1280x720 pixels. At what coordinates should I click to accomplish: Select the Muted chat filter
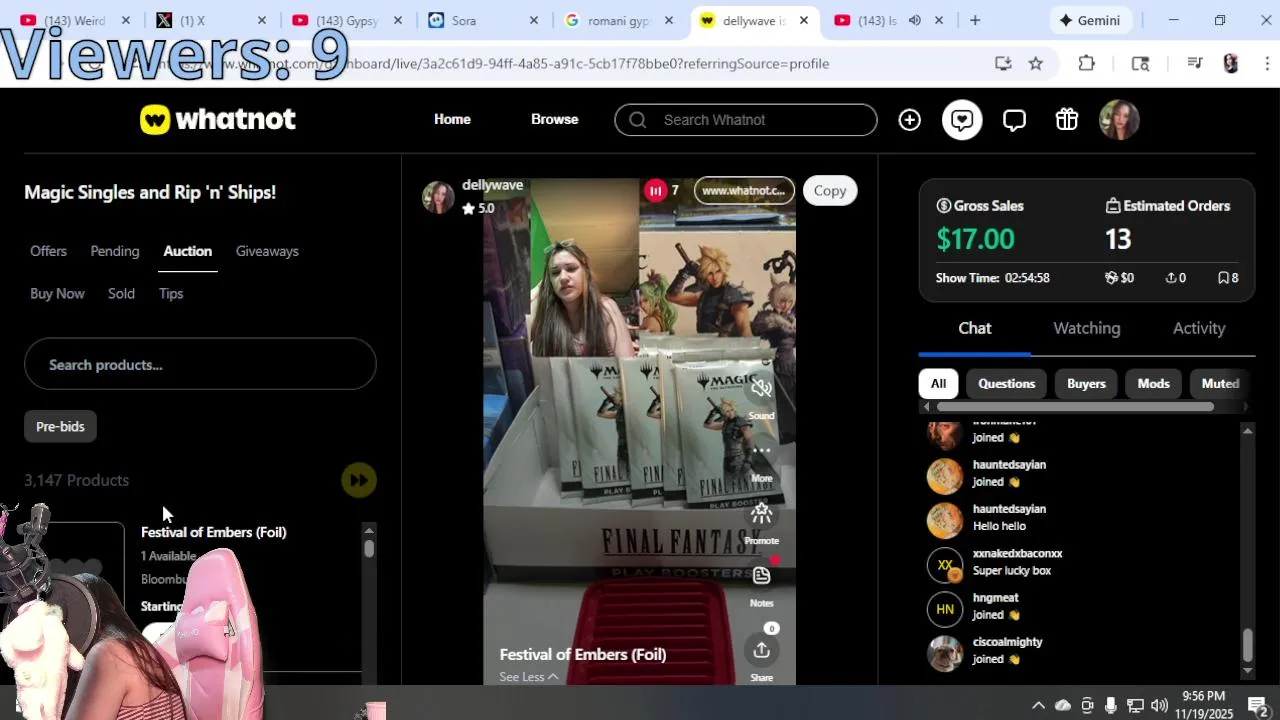(1220, 384)
